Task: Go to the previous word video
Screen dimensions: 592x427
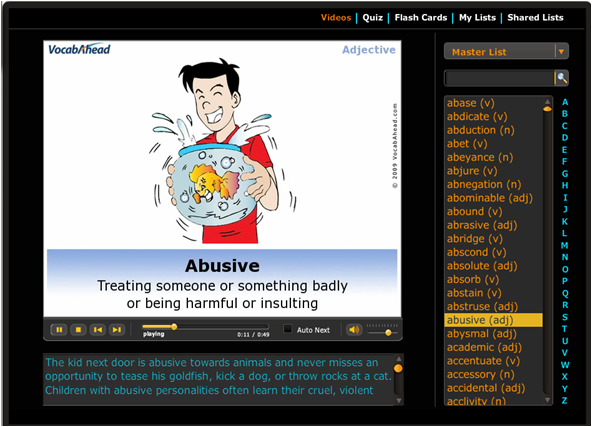Action: (x=98, y=330)
